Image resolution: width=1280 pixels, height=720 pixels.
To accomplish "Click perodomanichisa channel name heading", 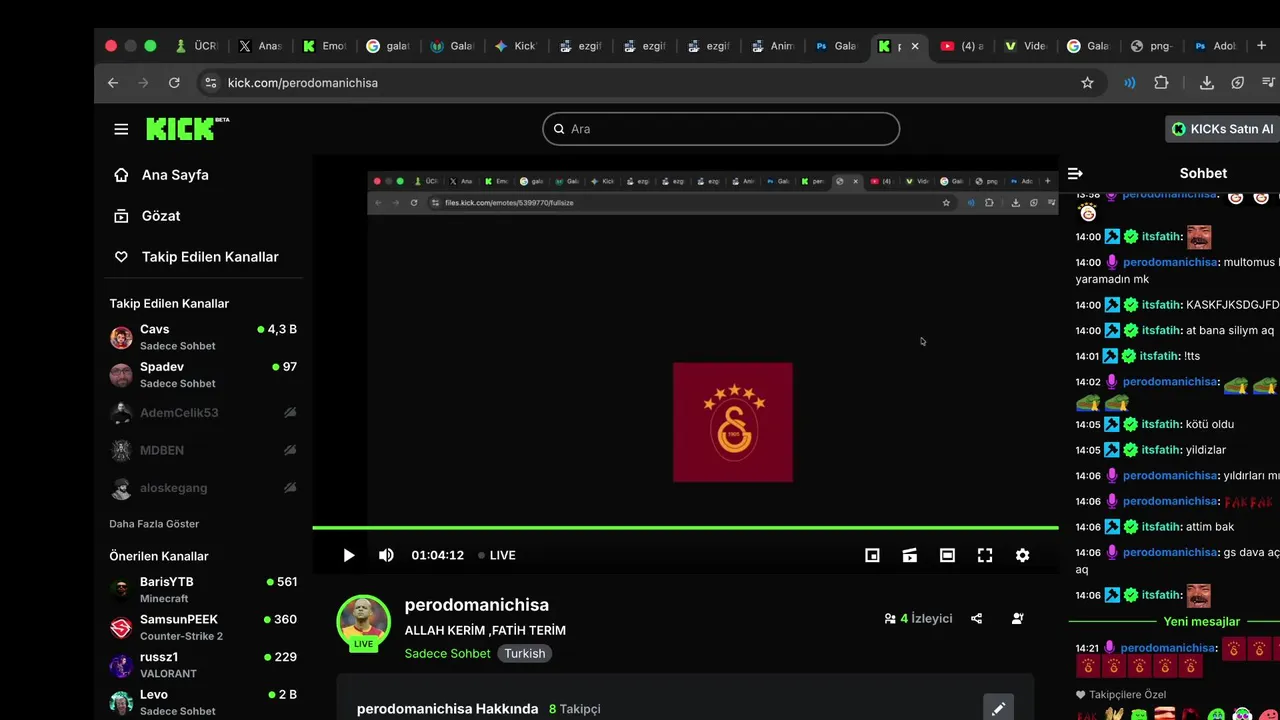I will point(476,605).
